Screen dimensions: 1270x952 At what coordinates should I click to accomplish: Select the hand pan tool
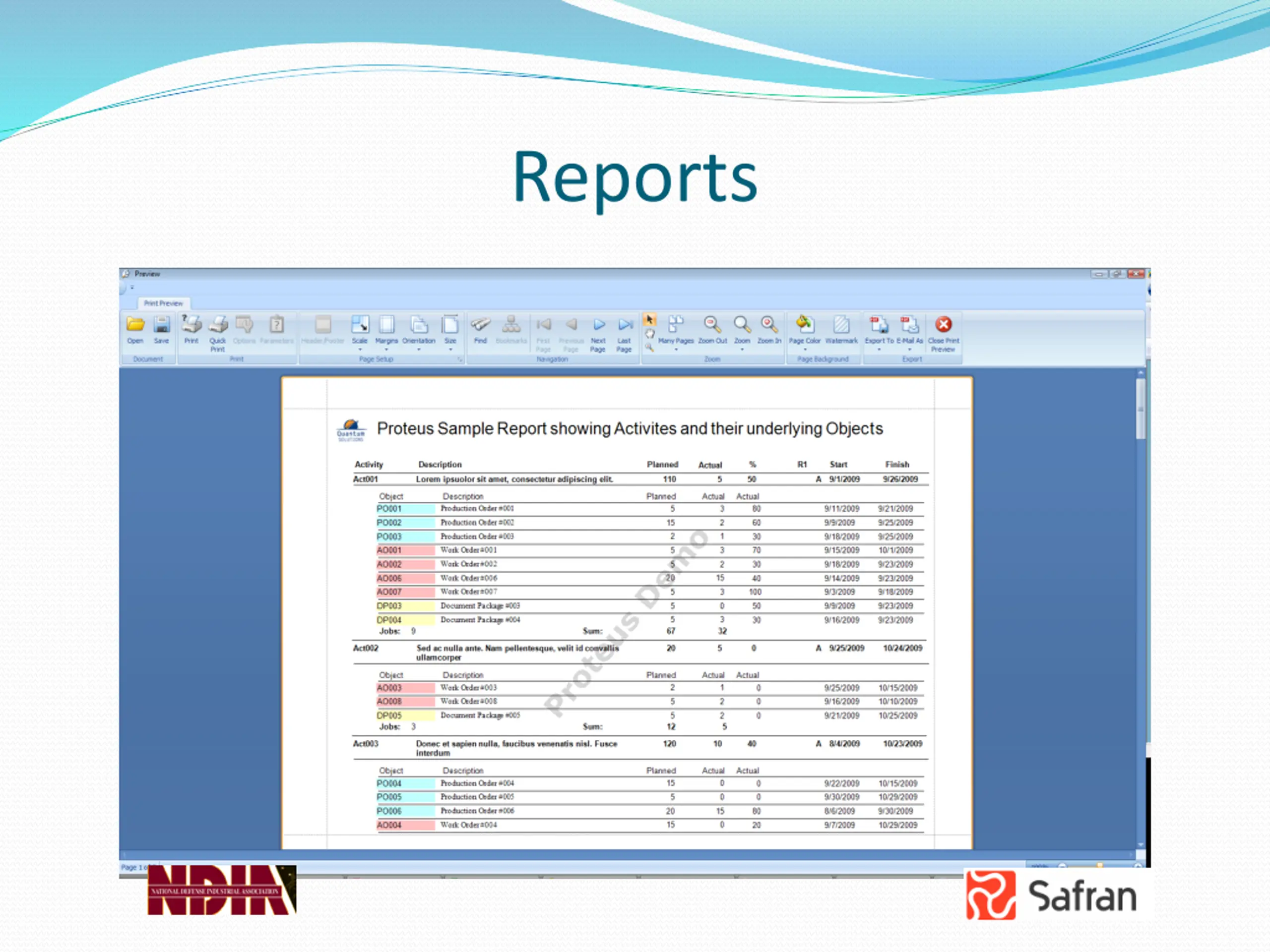coord(649,334)
